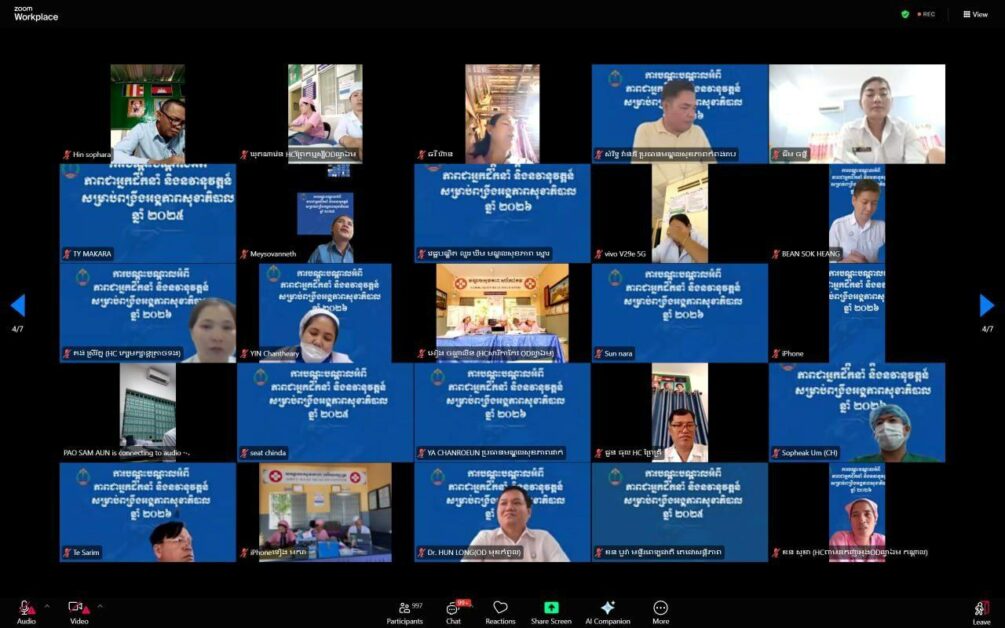Select Dr. HUN LONG's video tile
Image resolution: width=1005 pixels, height=628 pixels.
click(502, 511)
